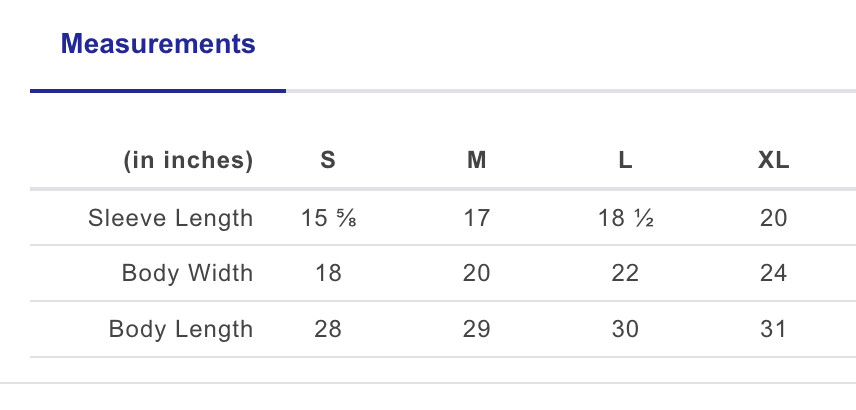
Task: Click body length value 31 for XL
Action: click(774, 329)
